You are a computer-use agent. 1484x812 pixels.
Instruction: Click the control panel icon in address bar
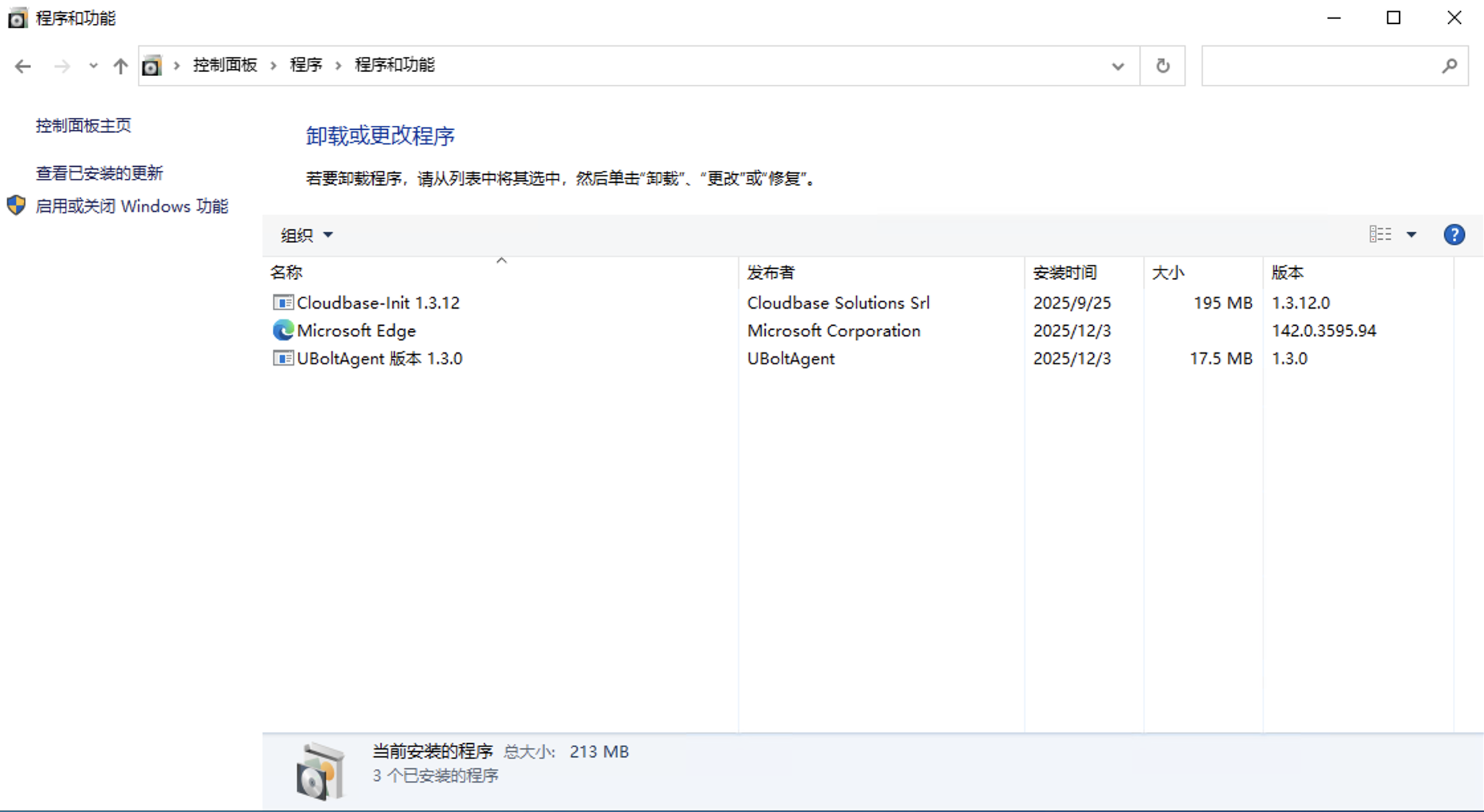[152, 66]
